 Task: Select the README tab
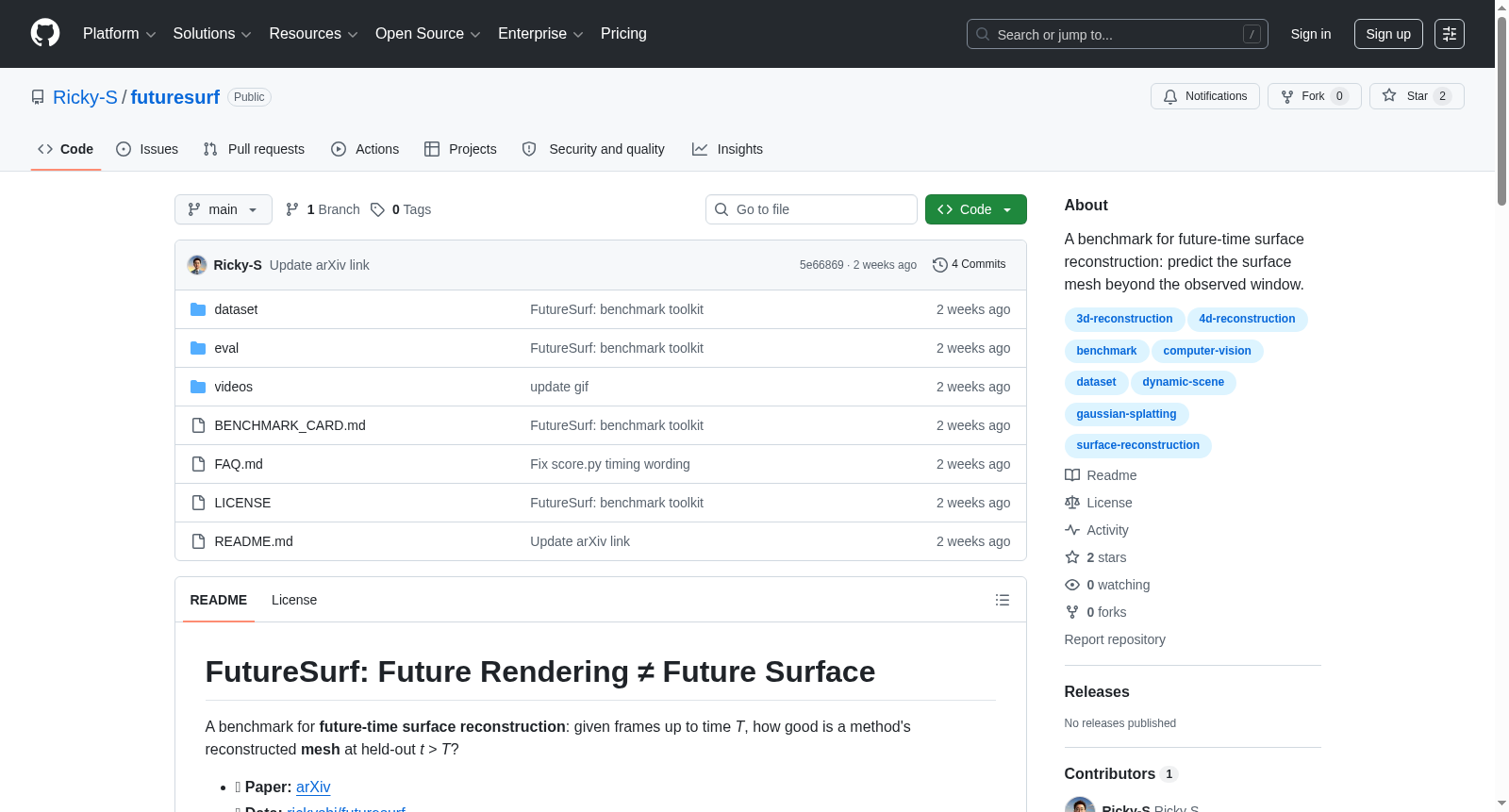click(x=219, y=600)
